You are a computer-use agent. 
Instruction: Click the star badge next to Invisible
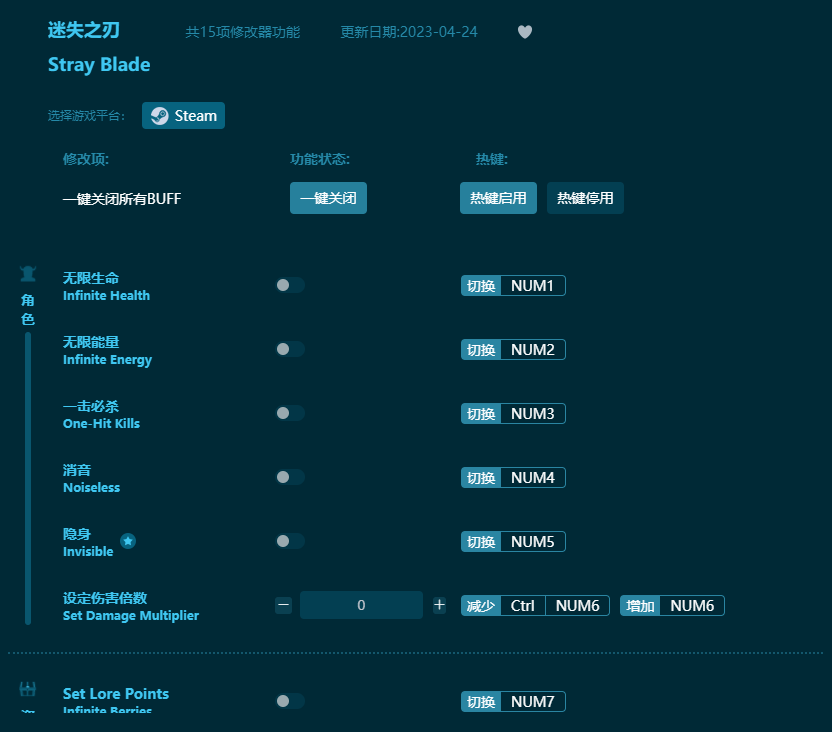(x=128, y=543)
